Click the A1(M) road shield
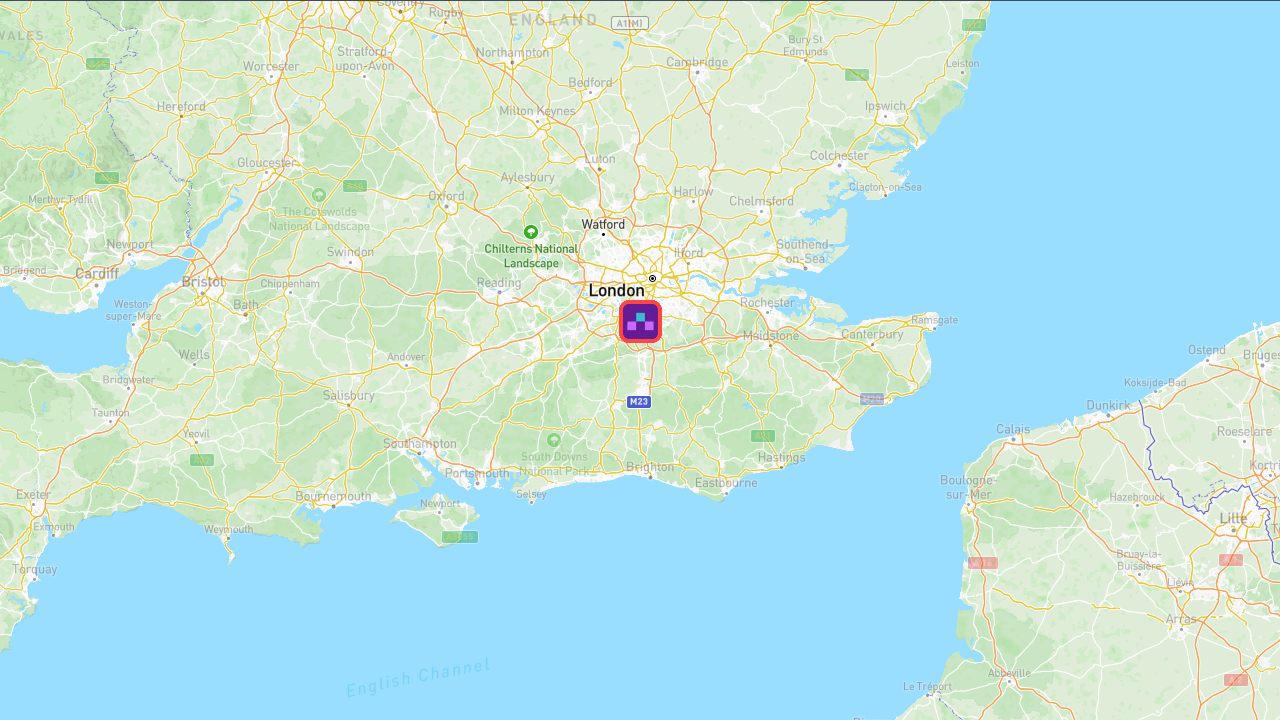This screenshot has width=1280, height=720. click(631, 22)
